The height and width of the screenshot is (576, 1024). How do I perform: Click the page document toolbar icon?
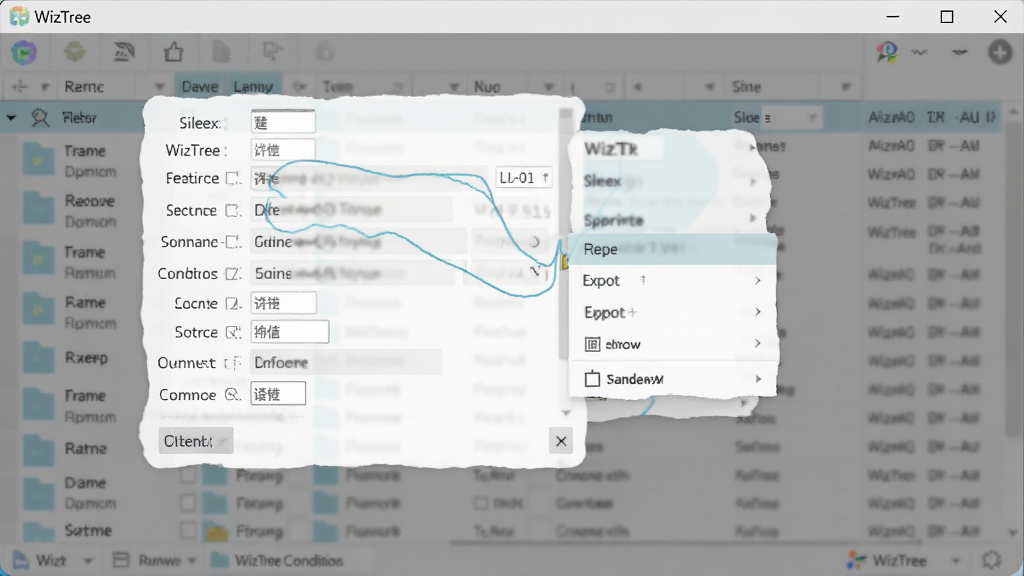(222, 52)
